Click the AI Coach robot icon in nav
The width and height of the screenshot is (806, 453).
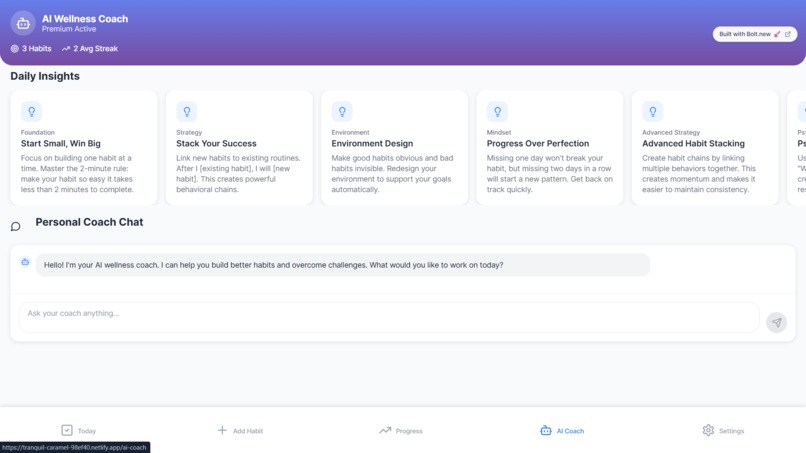point(545,430)
